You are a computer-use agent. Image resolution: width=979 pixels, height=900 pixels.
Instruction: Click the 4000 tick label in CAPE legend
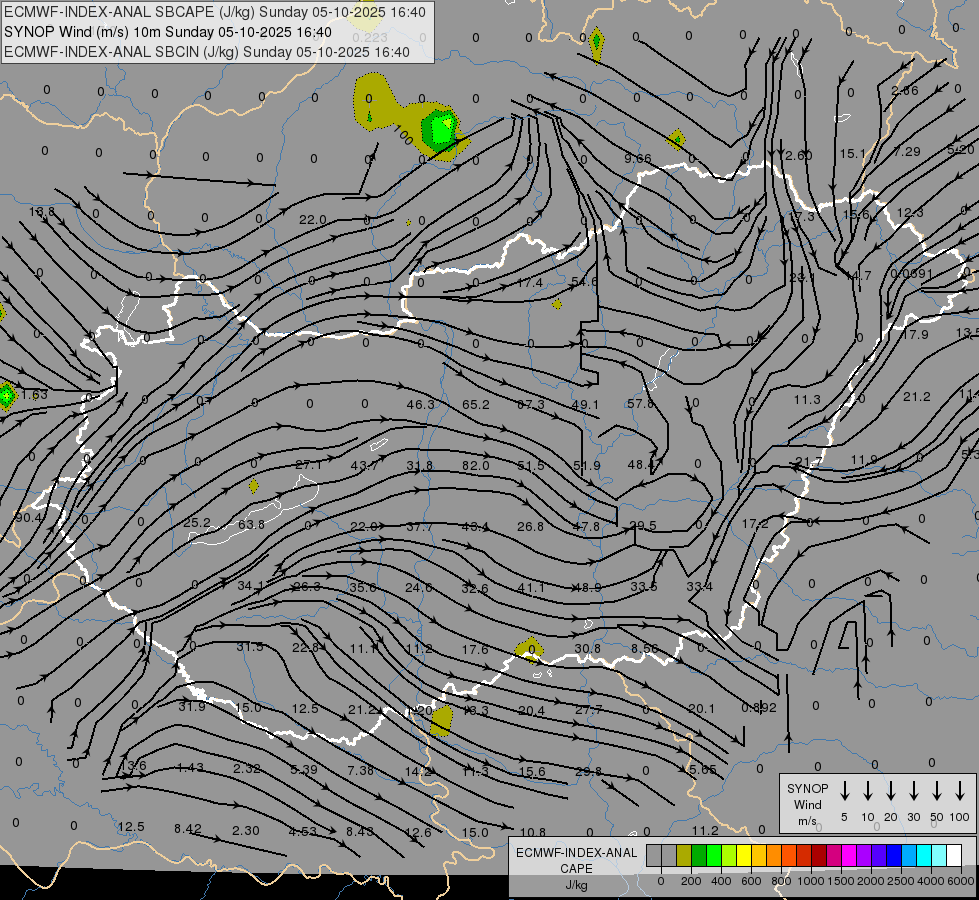click(931, 881)
